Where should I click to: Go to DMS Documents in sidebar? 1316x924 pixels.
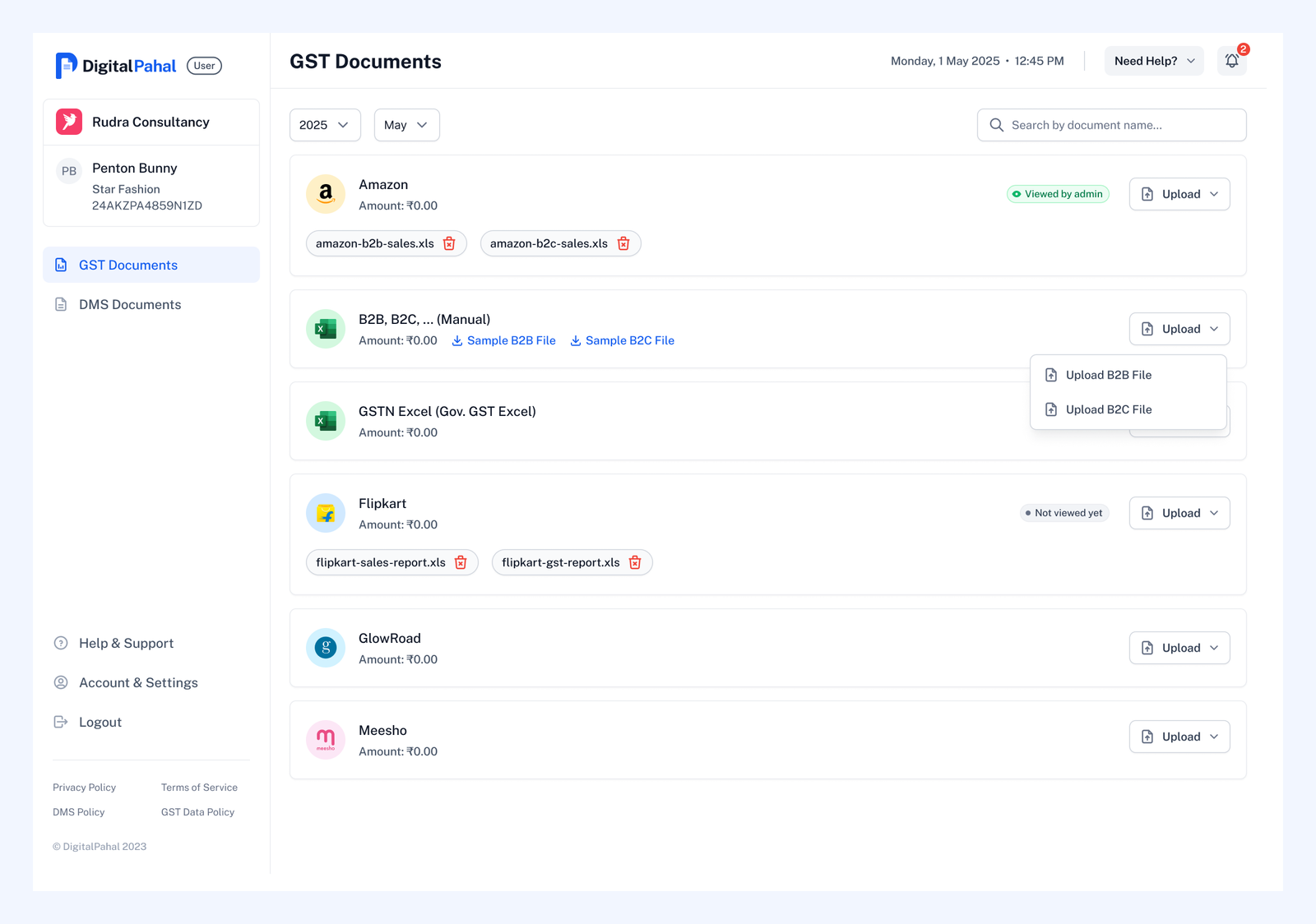click(x=130, y=304)
